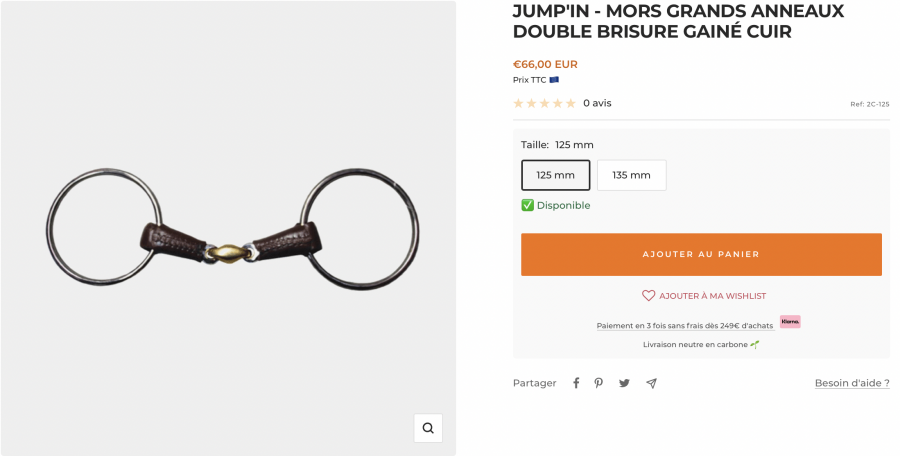Open the Paiement en 3 fois sans frais link
Viewport: 900px width, 456px height.
pos(685,326)
